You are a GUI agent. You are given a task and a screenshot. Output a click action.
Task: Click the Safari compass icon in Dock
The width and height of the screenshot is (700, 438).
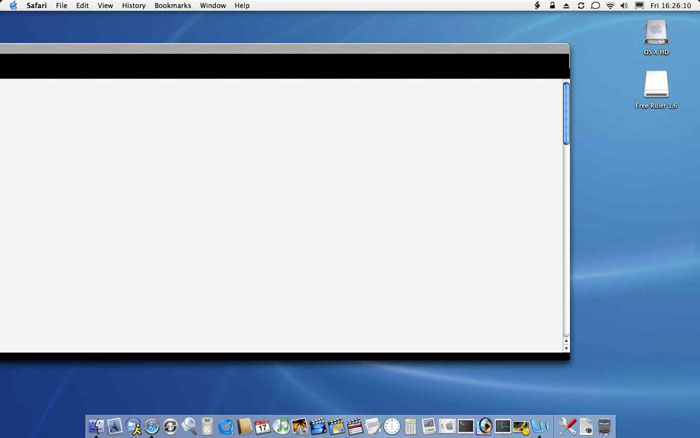pyautogui.click(x=152, y=427)
